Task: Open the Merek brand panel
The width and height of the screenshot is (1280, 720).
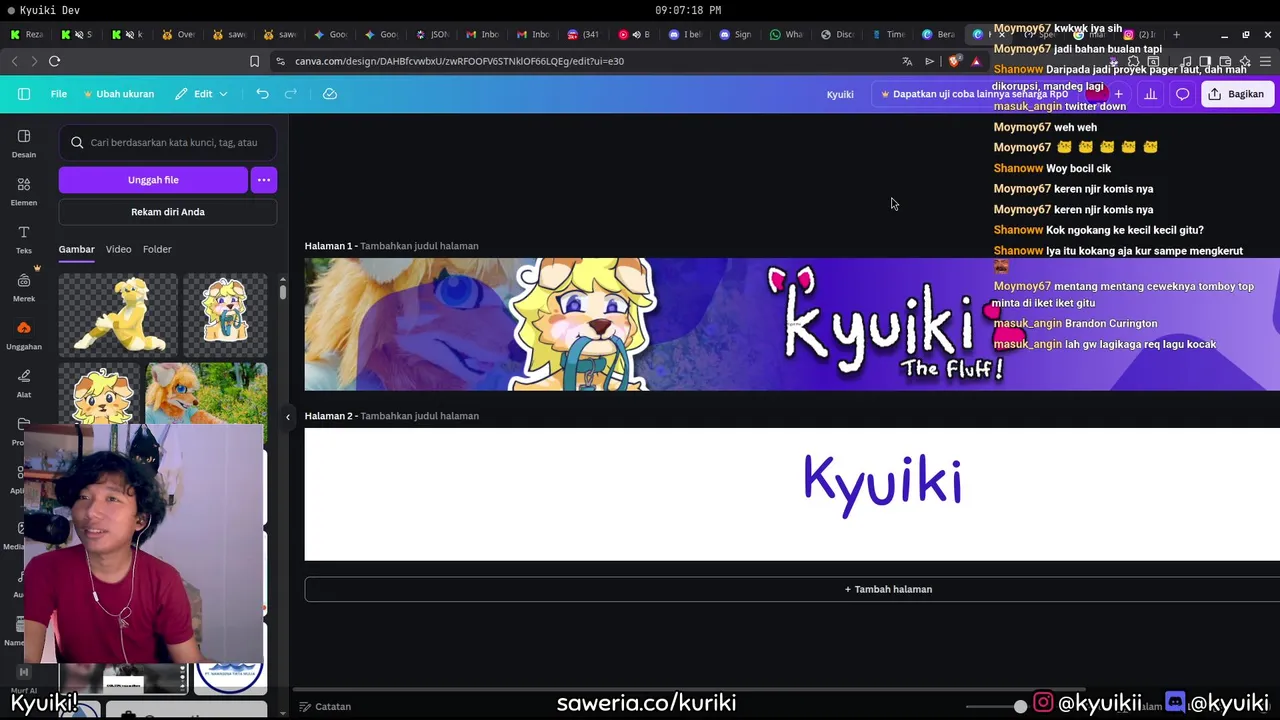Action: 24,287
